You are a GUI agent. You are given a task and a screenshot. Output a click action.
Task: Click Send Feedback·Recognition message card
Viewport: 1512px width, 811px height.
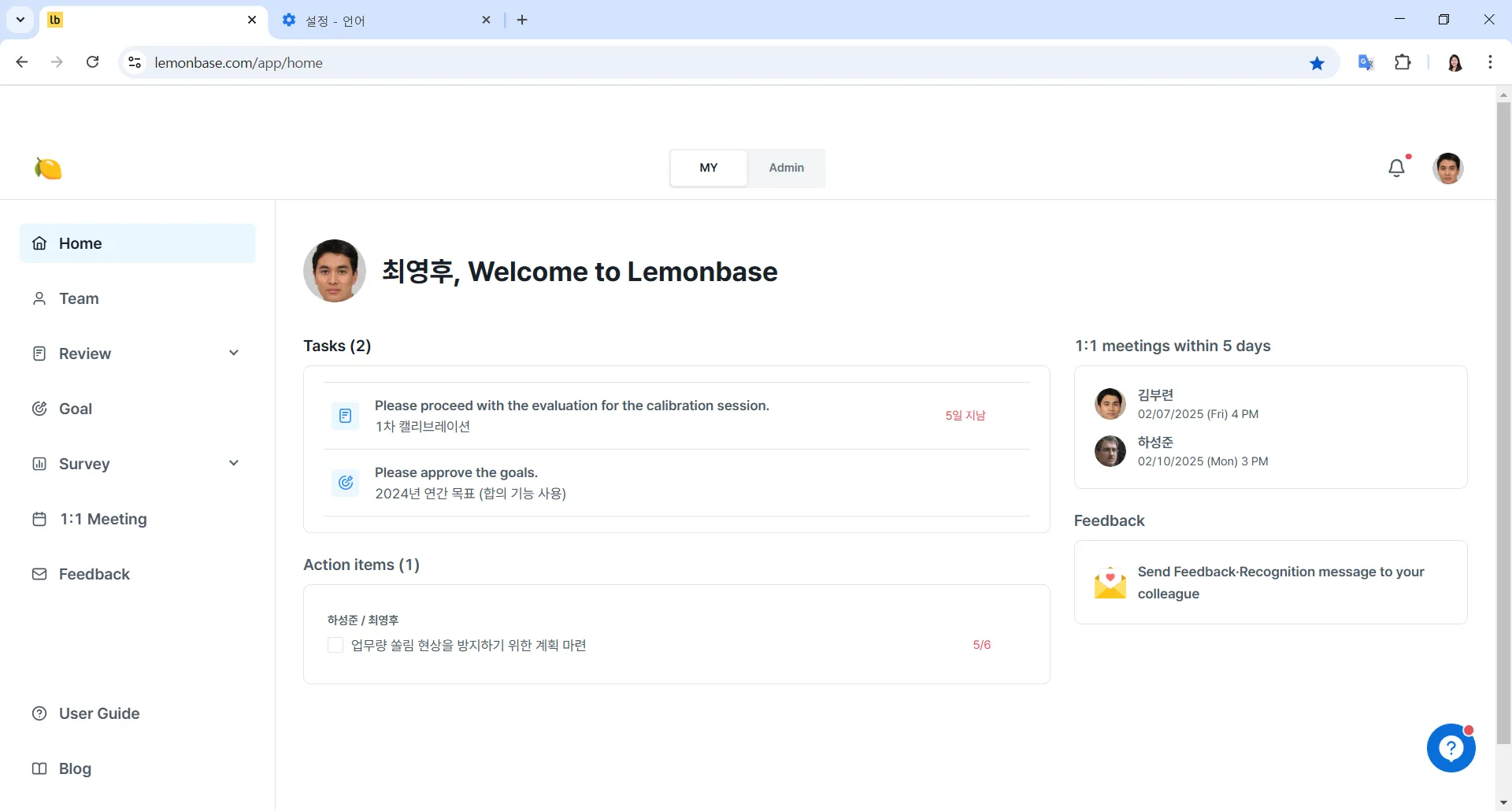coord(1270,583)
